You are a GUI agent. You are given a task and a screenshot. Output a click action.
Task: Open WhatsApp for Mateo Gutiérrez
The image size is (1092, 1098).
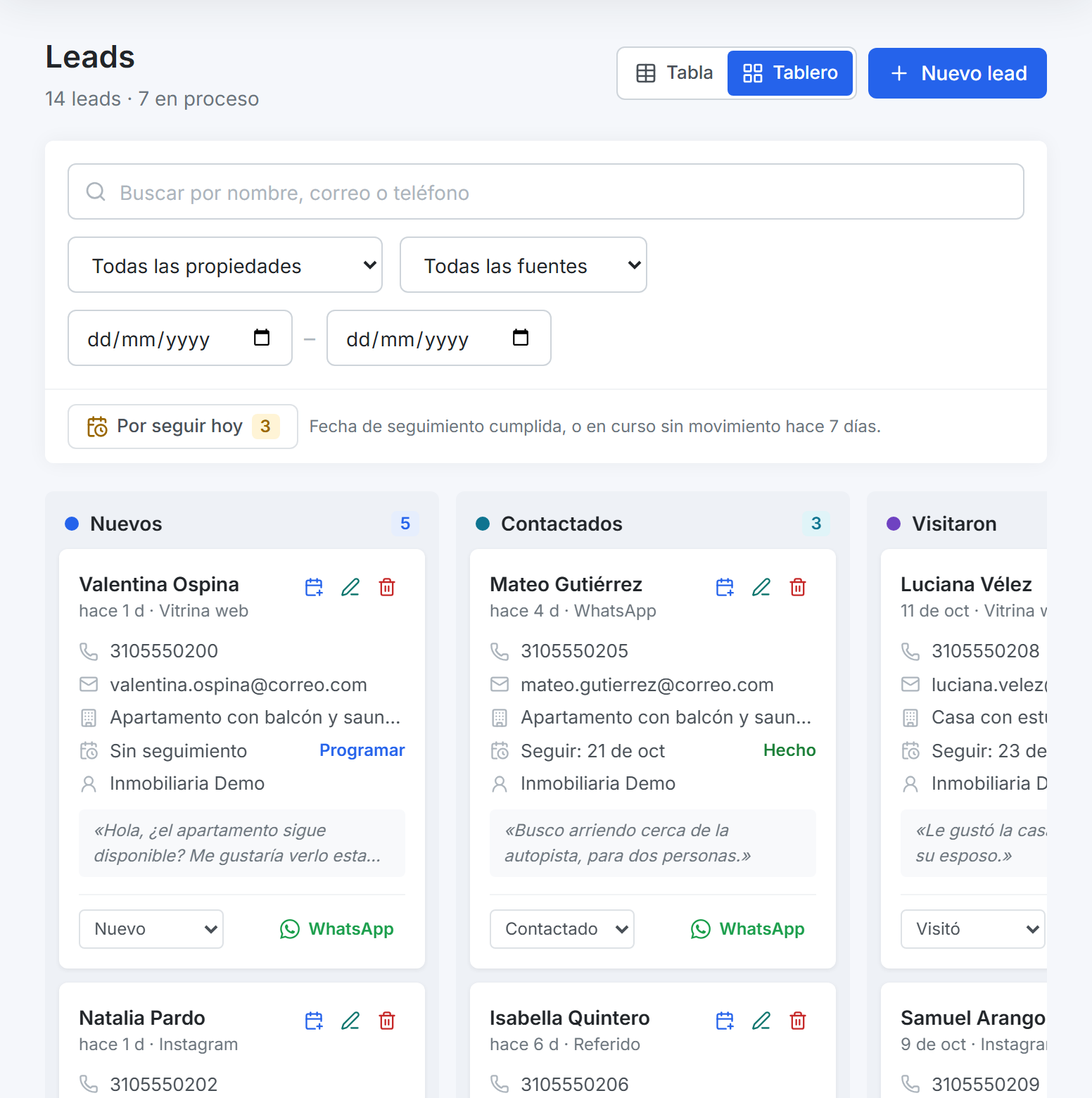pyautogui.click(x=747, y=929)
